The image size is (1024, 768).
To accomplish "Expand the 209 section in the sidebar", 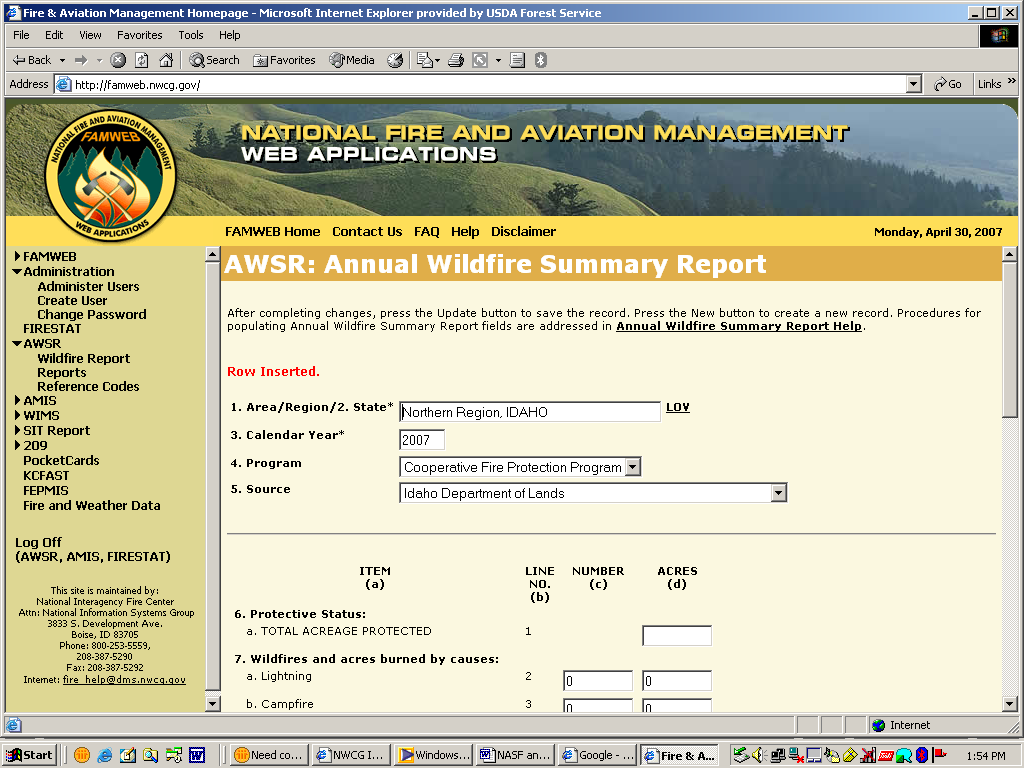I will coord(18,445).
